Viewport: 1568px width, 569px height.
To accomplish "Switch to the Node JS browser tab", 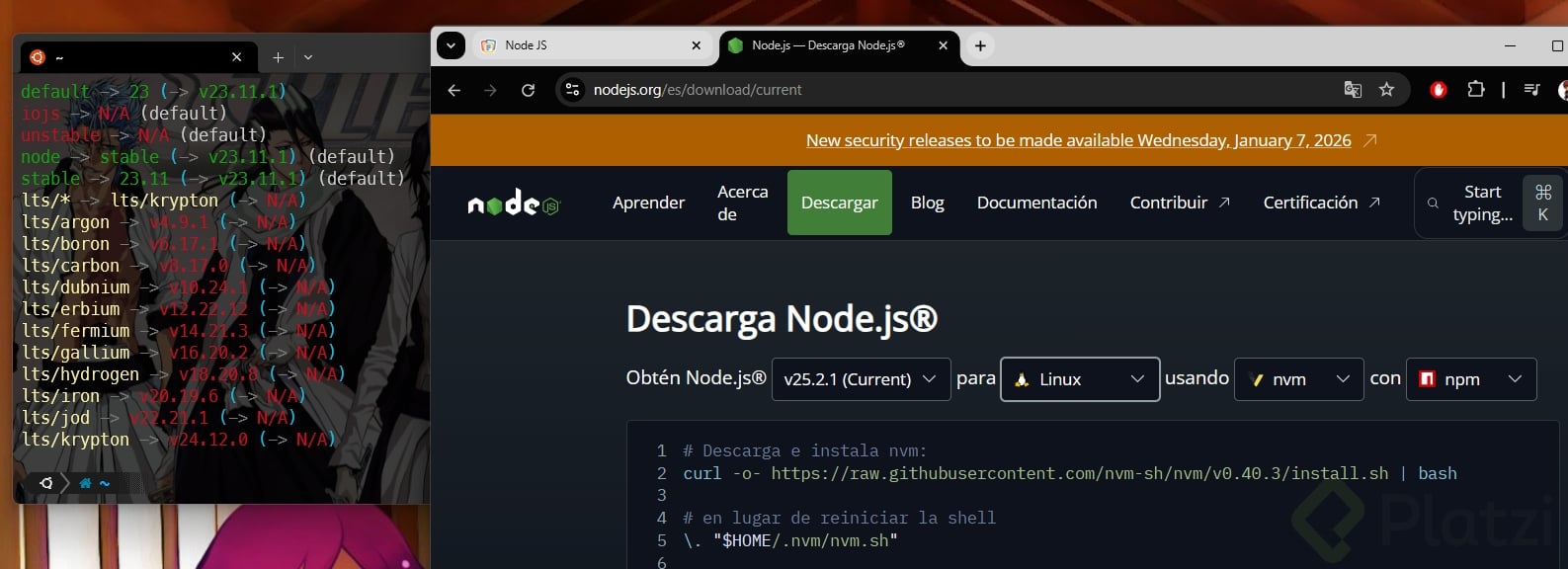I will coord(591,45).
